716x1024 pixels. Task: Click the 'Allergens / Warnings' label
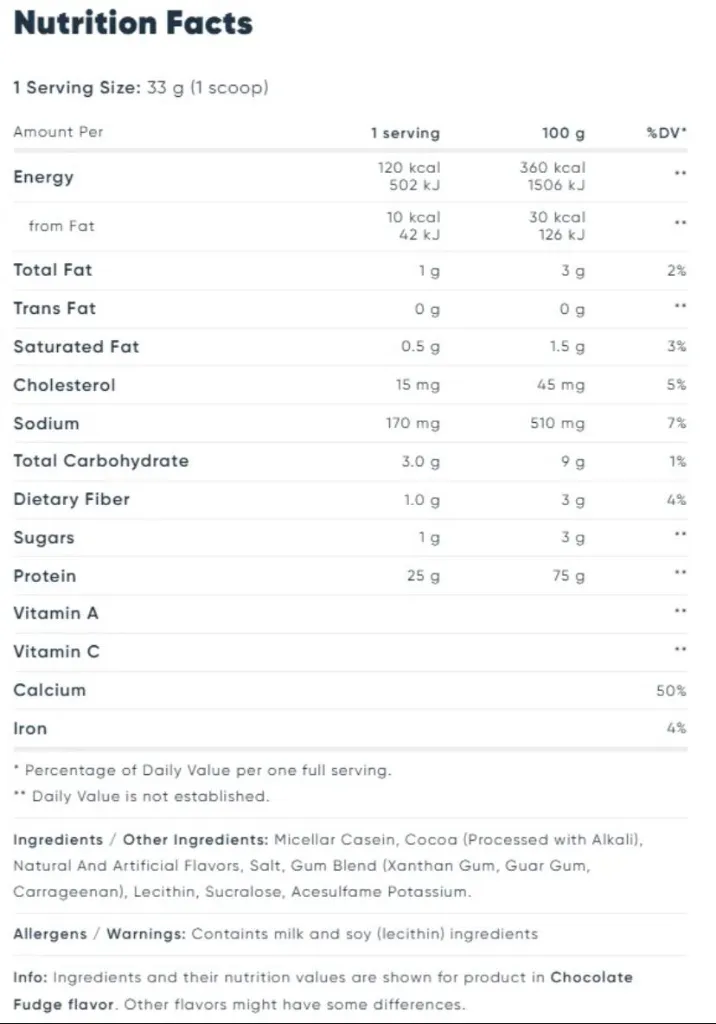pos(99,934)
